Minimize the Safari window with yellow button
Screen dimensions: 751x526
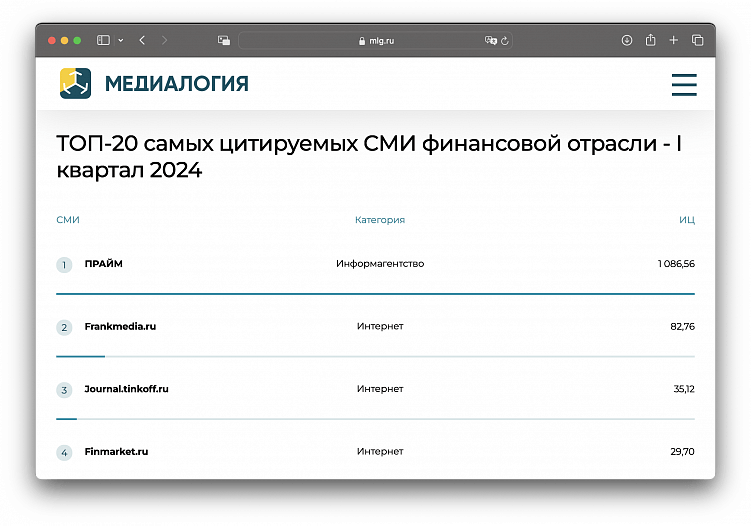pyautogui.click(x=65, y=40)
